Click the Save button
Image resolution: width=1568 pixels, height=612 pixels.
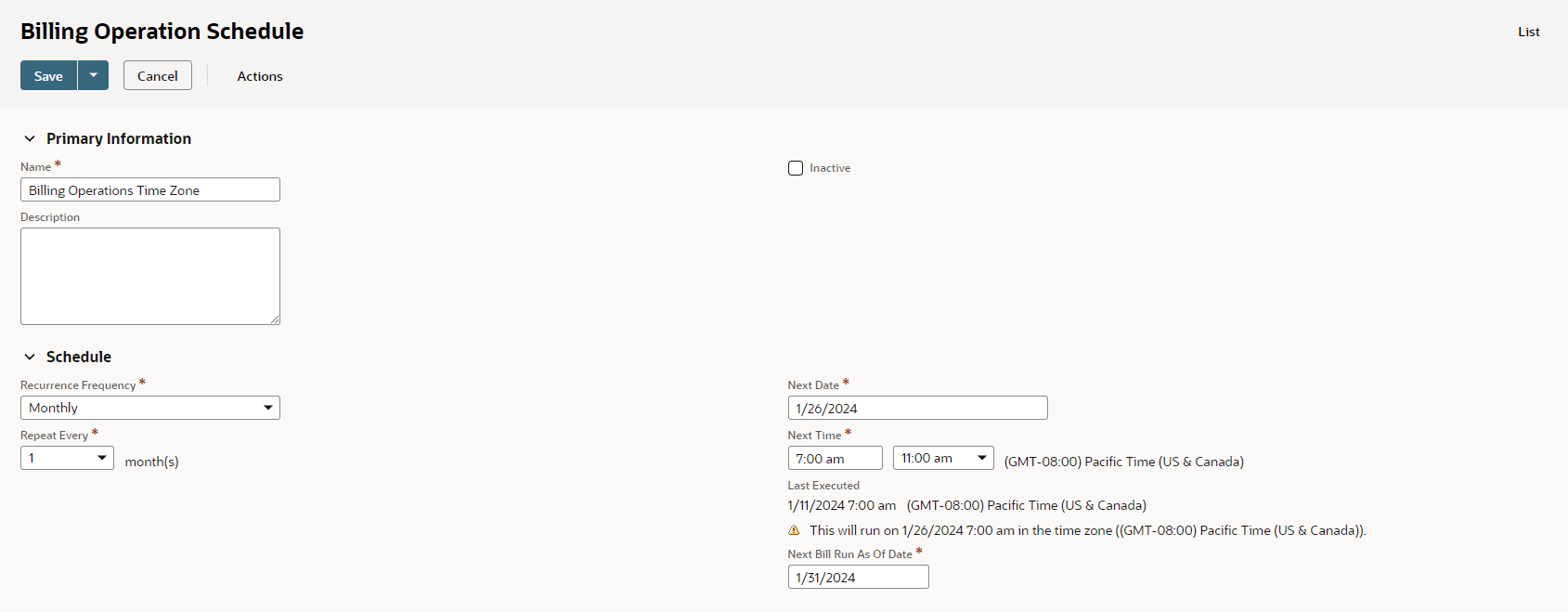click(x=48, y=75)
